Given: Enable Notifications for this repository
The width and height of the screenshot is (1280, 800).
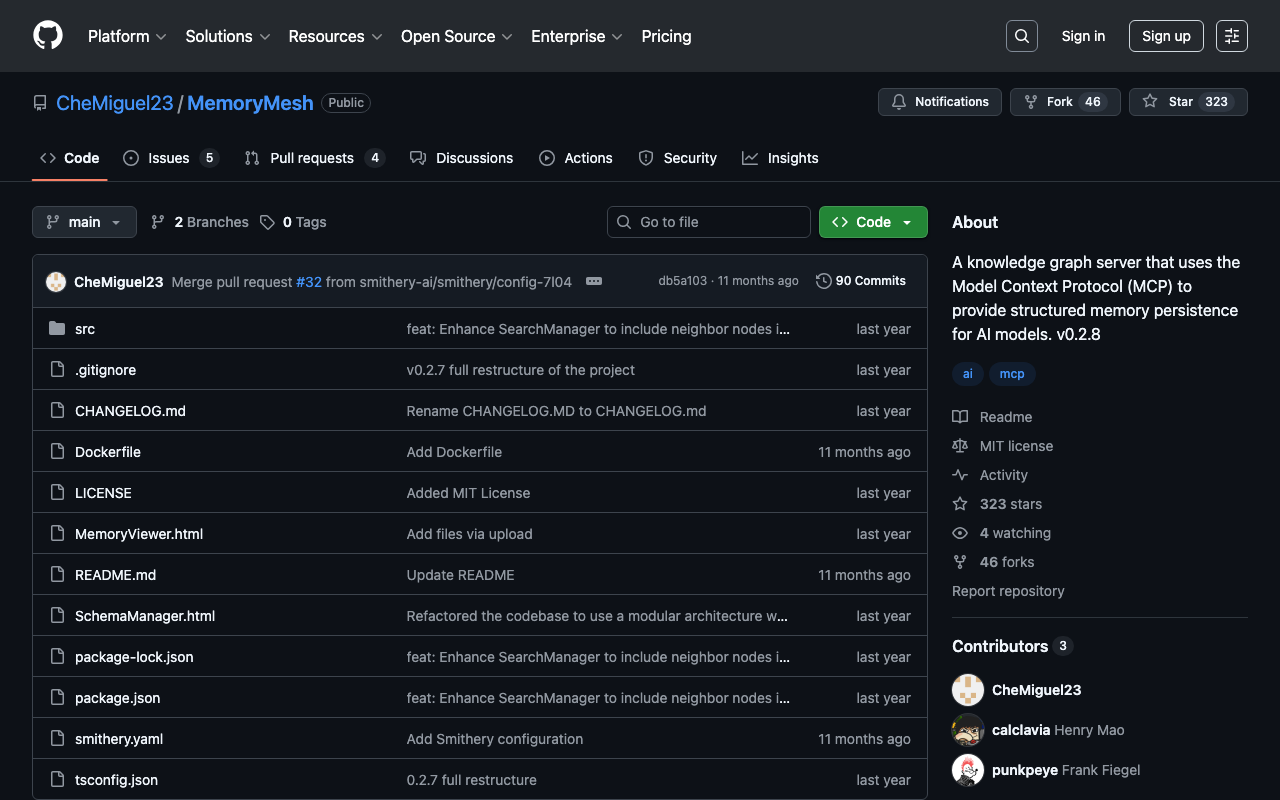Looking at the screenshot, I should pyautogui.click(x=939, y=102).
